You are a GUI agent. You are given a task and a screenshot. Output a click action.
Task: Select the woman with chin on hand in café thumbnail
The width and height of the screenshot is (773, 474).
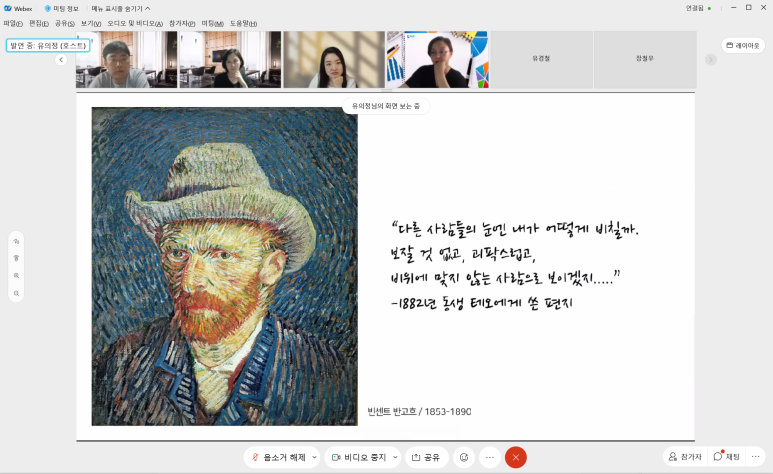tap(230, 60)
